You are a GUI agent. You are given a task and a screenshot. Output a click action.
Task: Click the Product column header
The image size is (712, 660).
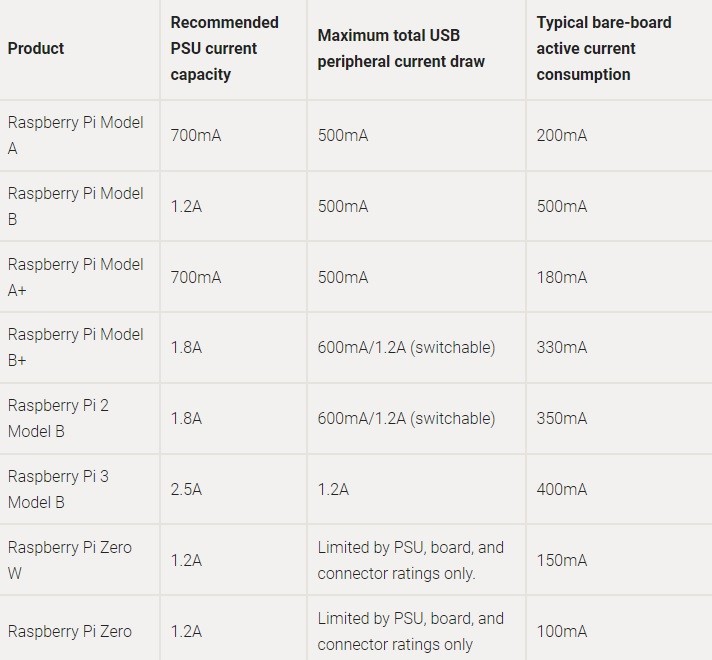click(36, 48)
